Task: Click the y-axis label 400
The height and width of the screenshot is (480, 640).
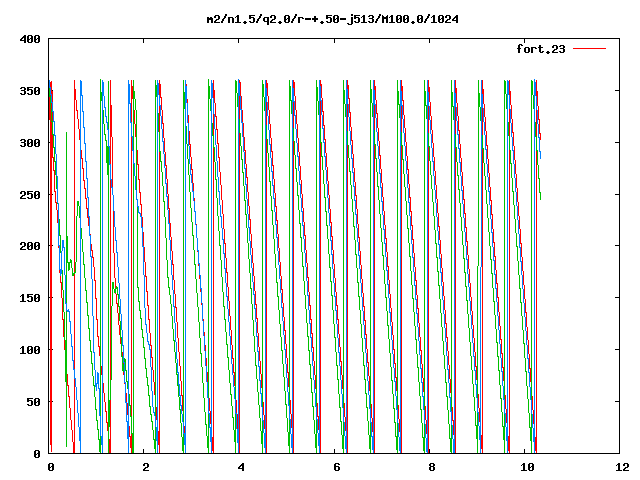Action: pyautogui.click(x=30, y=40)
